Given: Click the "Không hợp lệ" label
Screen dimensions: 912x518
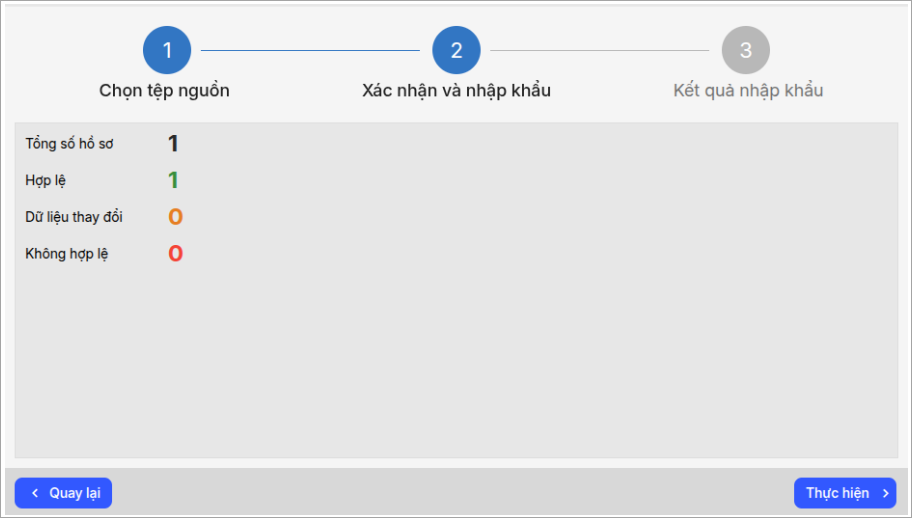Looking at the screenshot, I should pos(67,254).
